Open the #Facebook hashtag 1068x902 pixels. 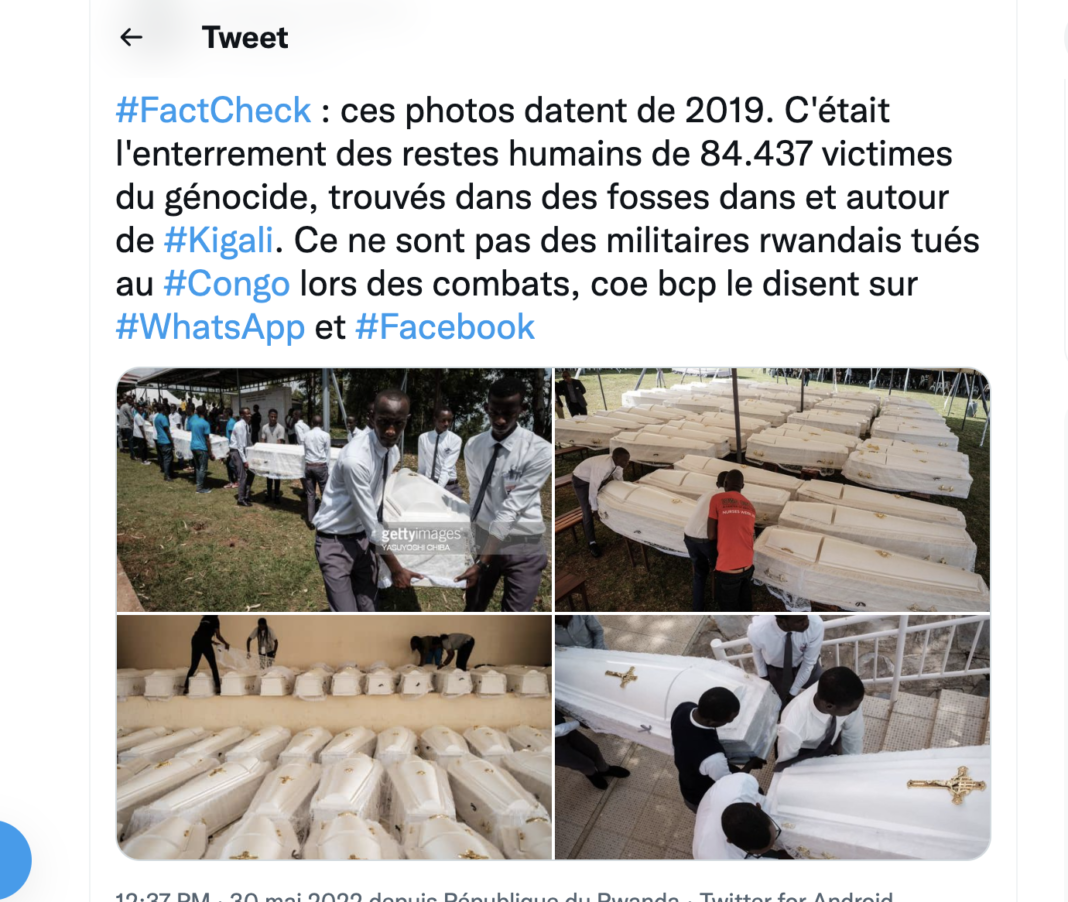[x=445, y=327]
